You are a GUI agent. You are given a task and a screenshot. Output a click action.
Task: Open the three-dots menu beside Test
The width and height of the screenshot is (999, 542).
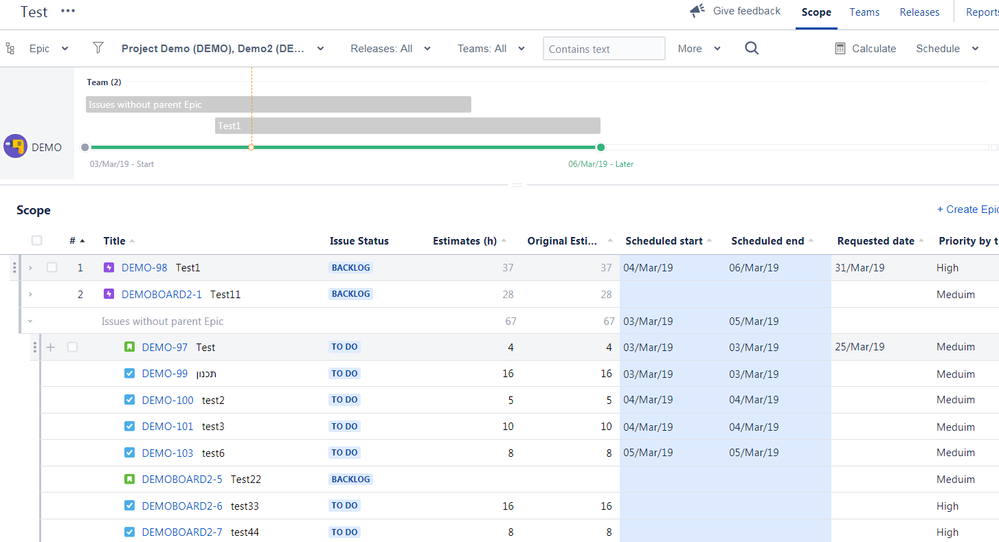tap(68, 11)
